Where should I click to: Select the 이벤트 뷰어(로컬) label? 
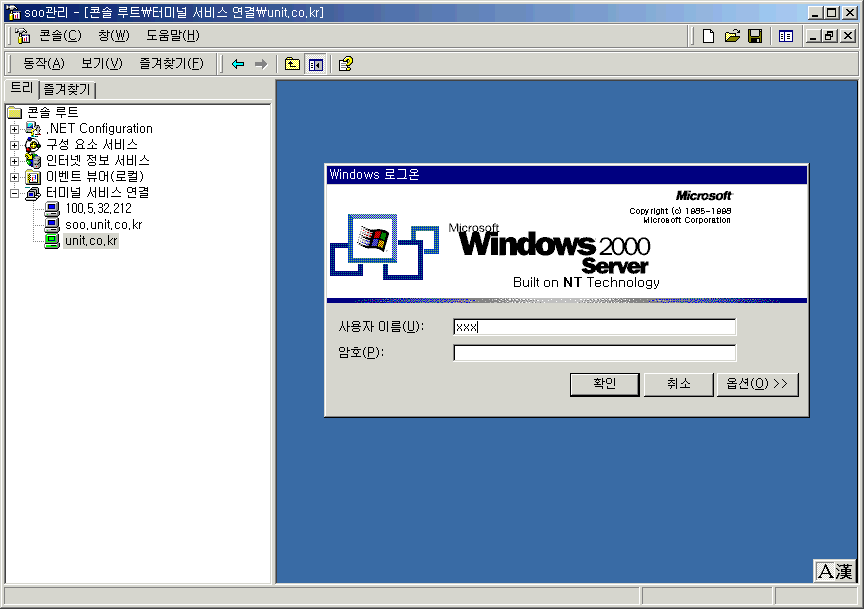[x=95, y=177]
